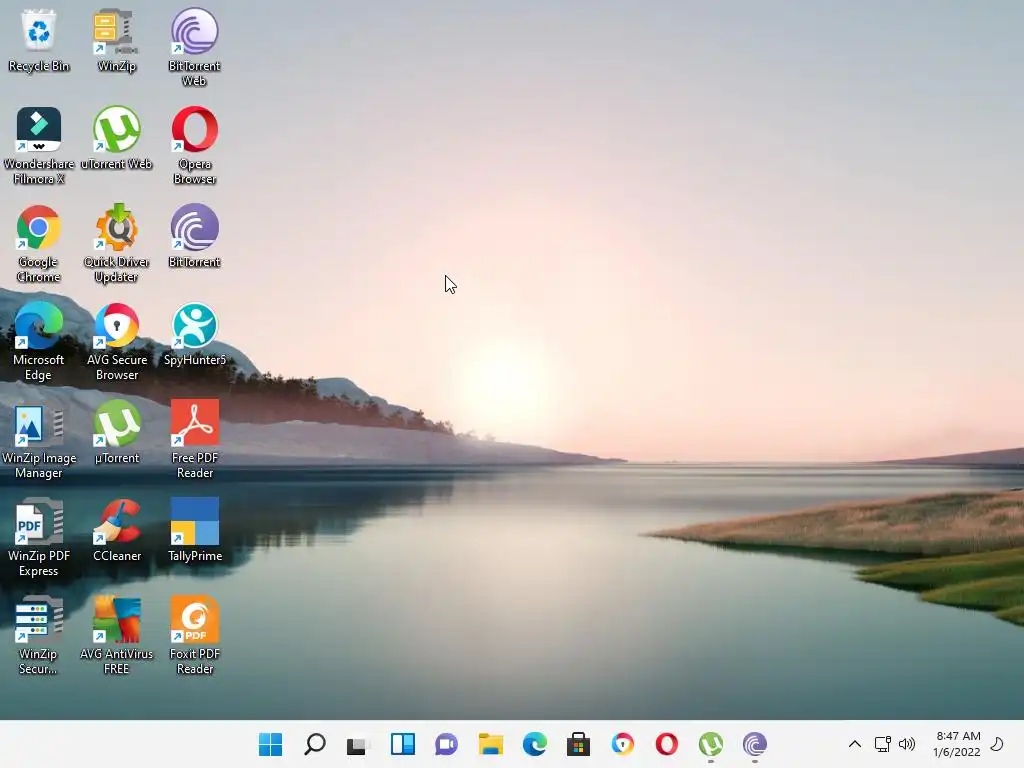
Task: Click the TallyPrime desktop shortcut
Action: coord(194,530)
